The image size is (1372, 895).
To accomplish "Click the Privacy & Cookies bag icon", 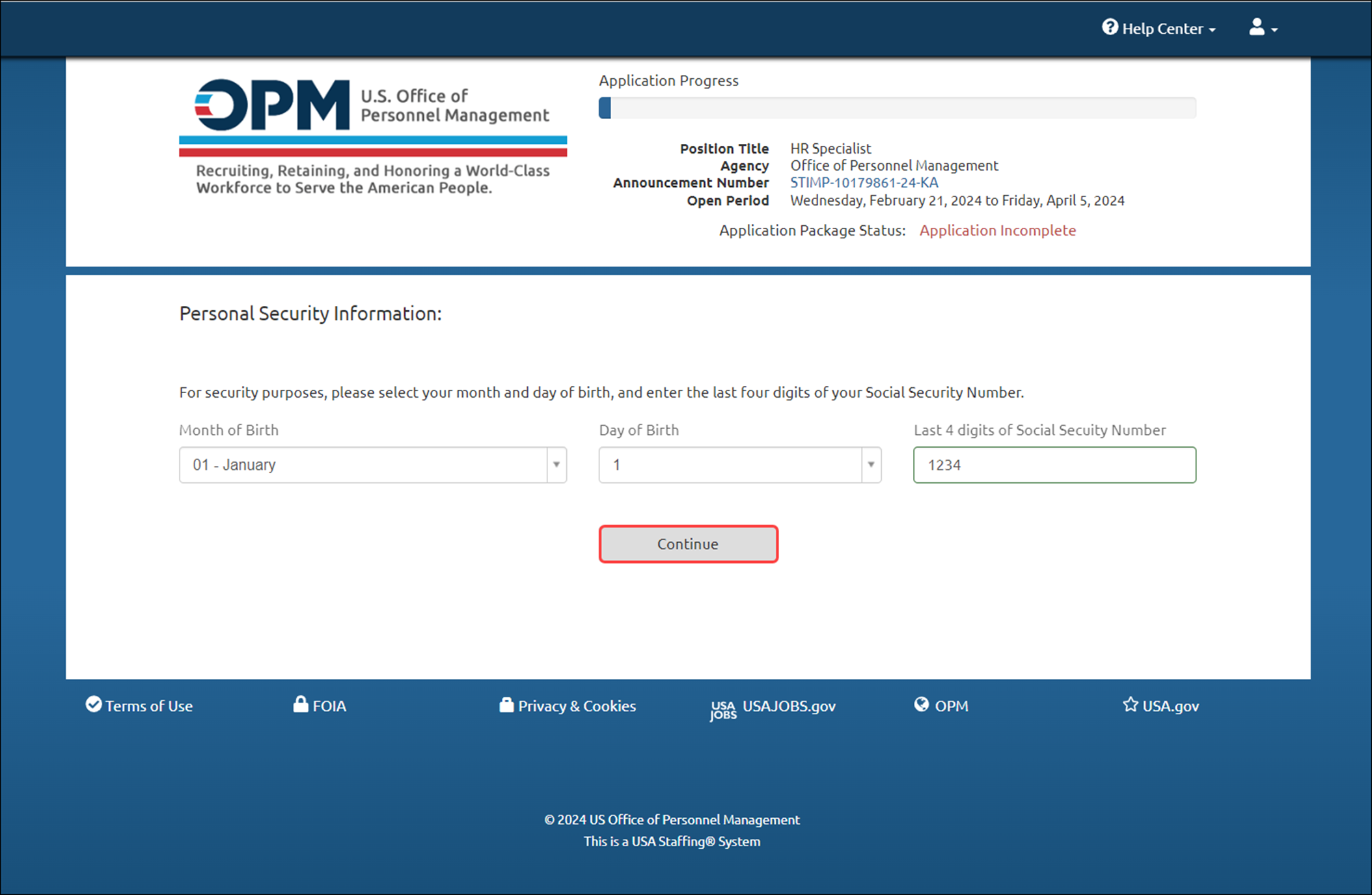I will click(506, 705).
